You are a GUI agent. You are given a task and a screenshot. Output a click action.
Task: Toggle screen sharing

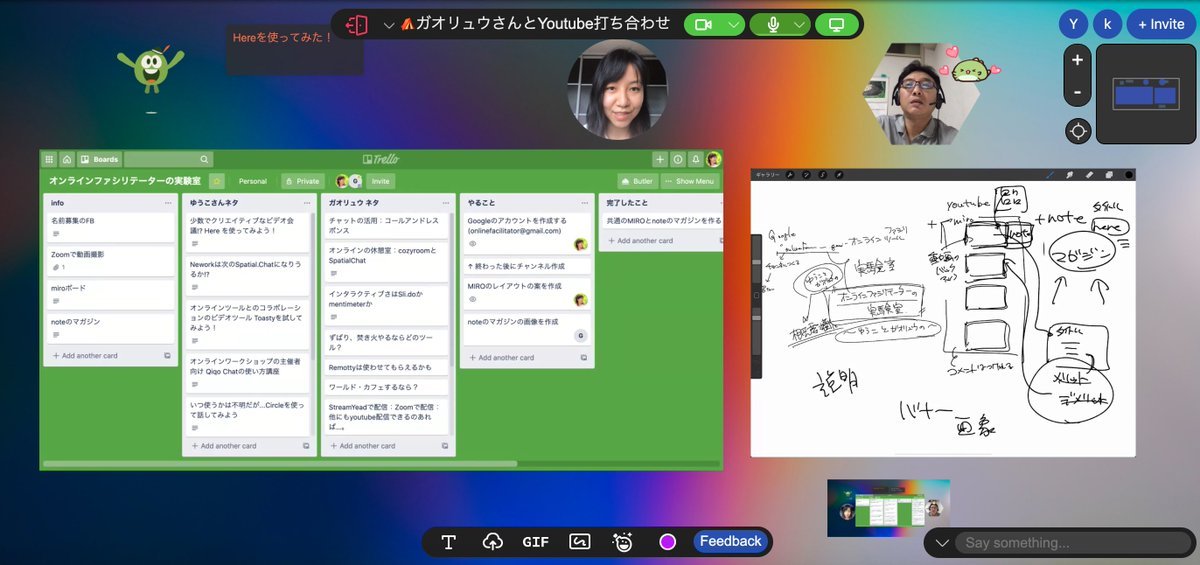click(837, 24)
